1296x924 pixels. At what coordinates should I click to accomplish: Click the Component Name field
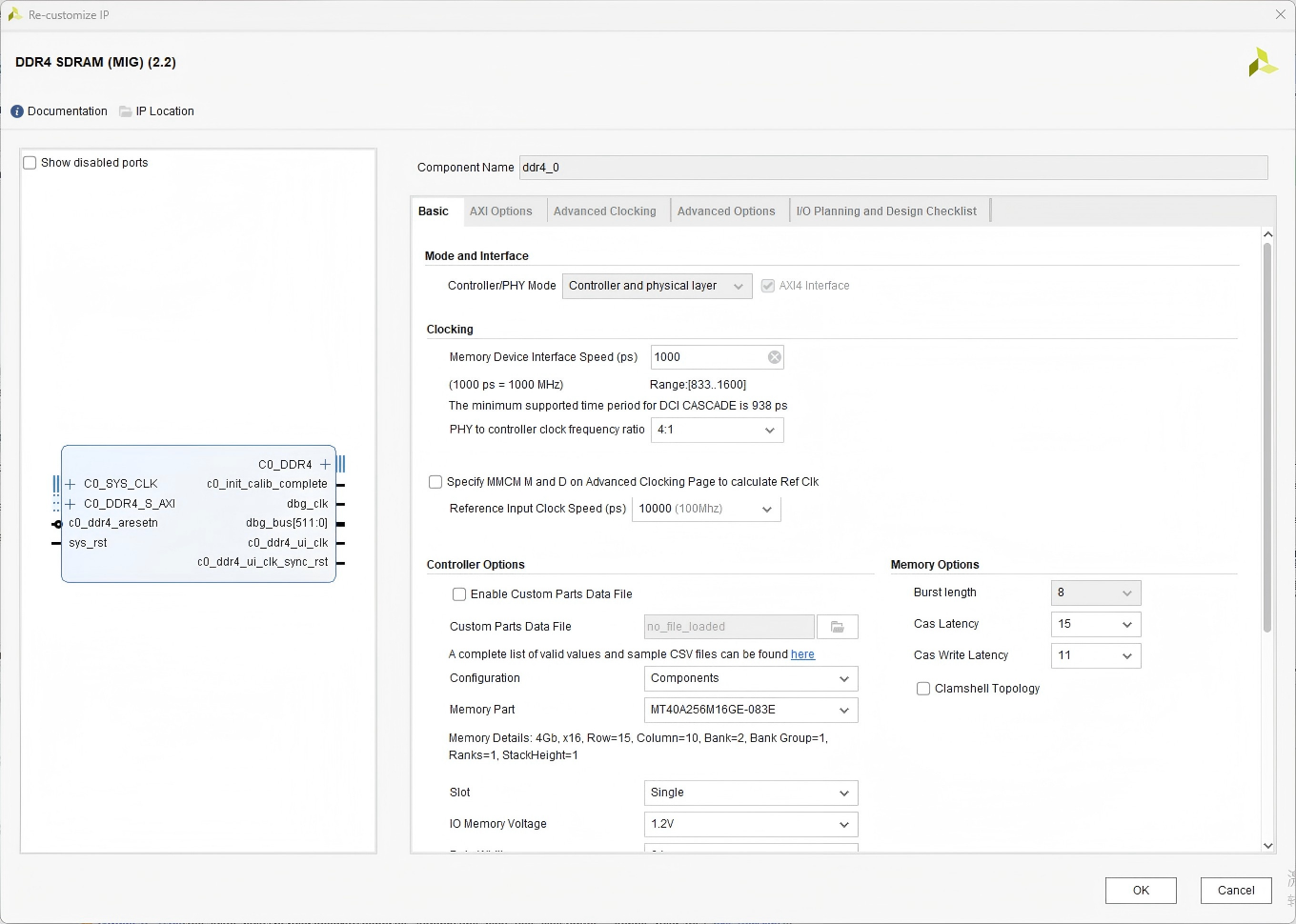click(x=893, y=168)
